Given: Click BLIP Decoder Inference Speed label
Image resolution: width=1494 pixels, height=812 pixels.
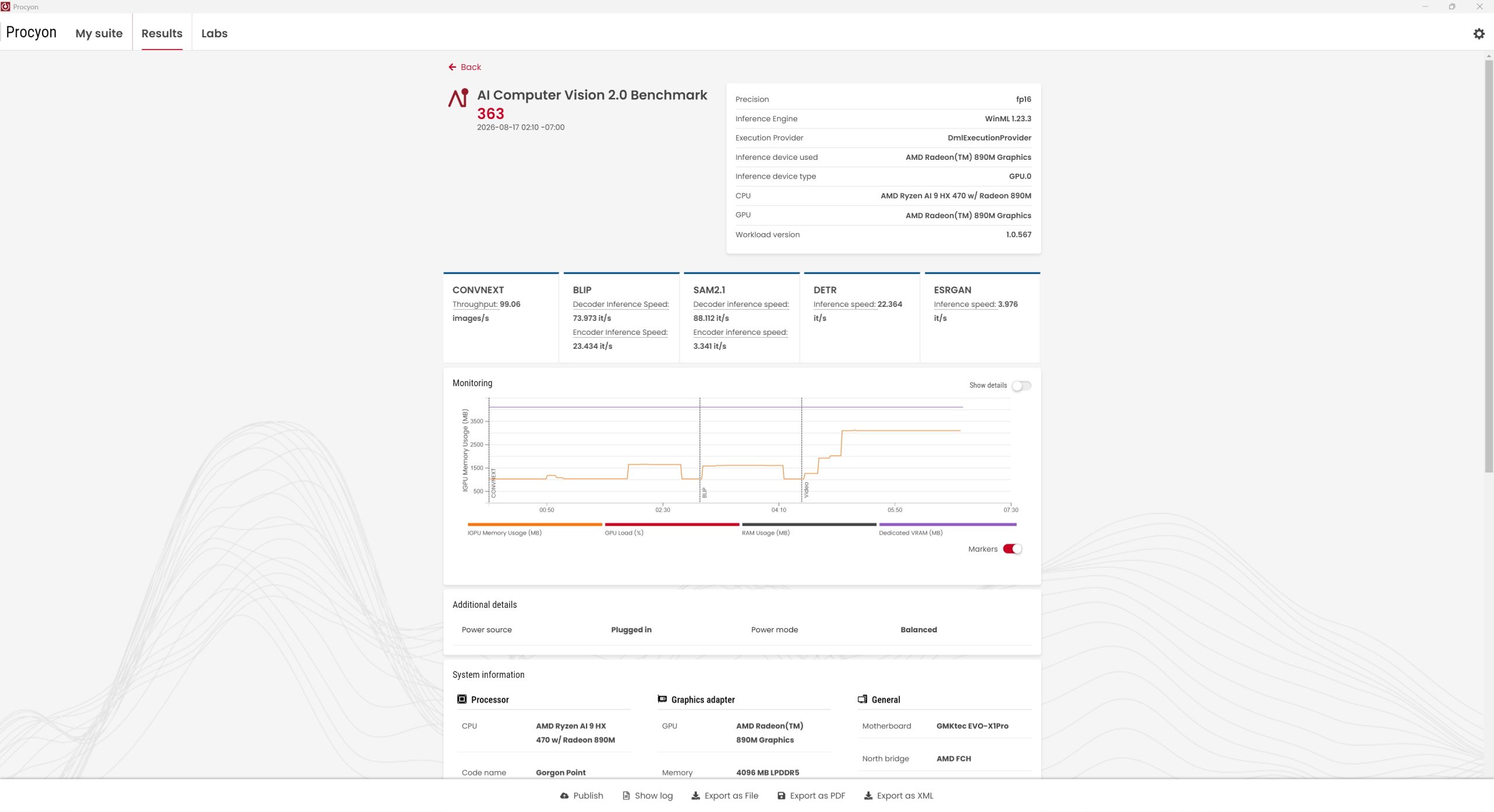Looking at the screenshot, I should tap(620, 304).
